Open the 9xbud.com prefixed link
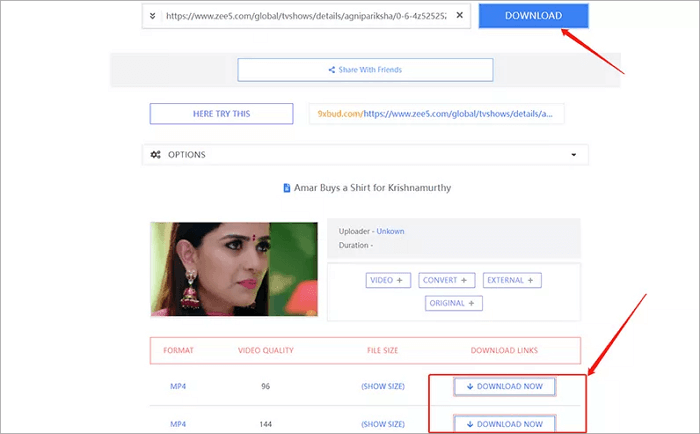 [436, 114]
